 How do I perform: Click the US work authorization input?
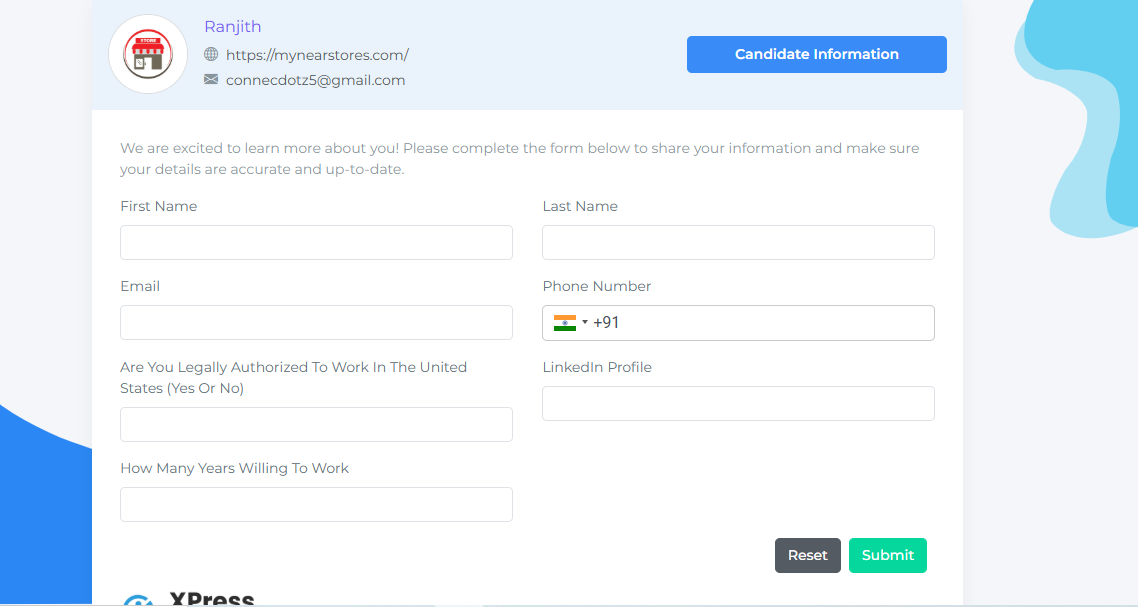click(x=316, y=425)
